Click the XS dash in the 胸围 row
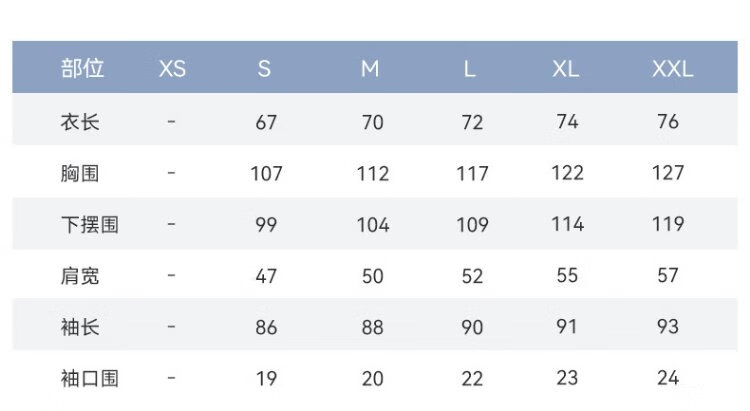This screenshot has width=750, height=411. (x=172, y=174)
